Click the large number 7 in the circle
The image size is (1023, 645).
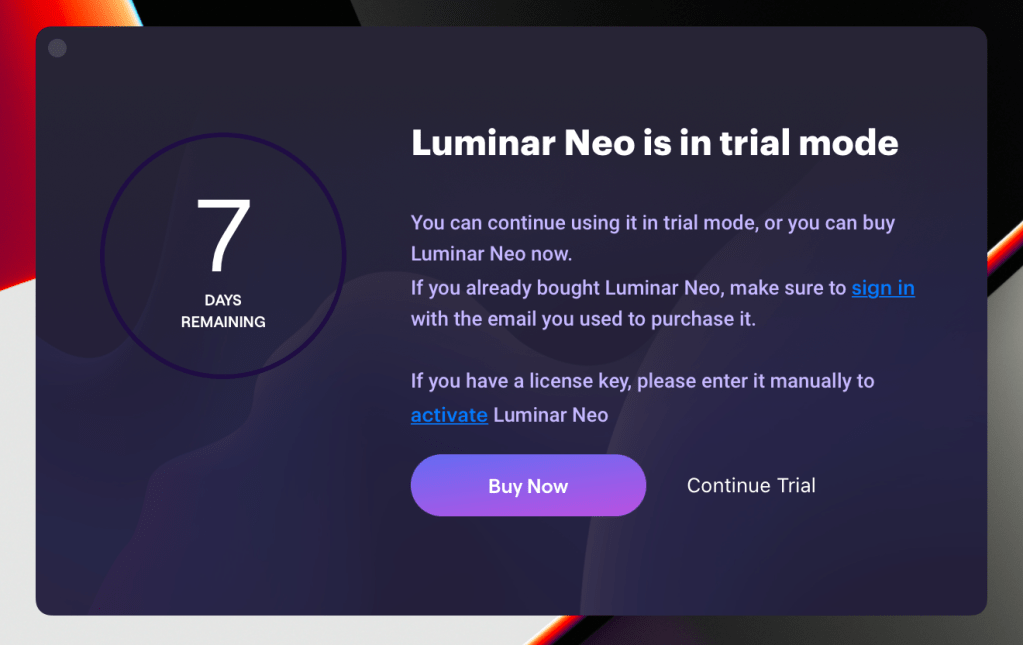[223, 237]
